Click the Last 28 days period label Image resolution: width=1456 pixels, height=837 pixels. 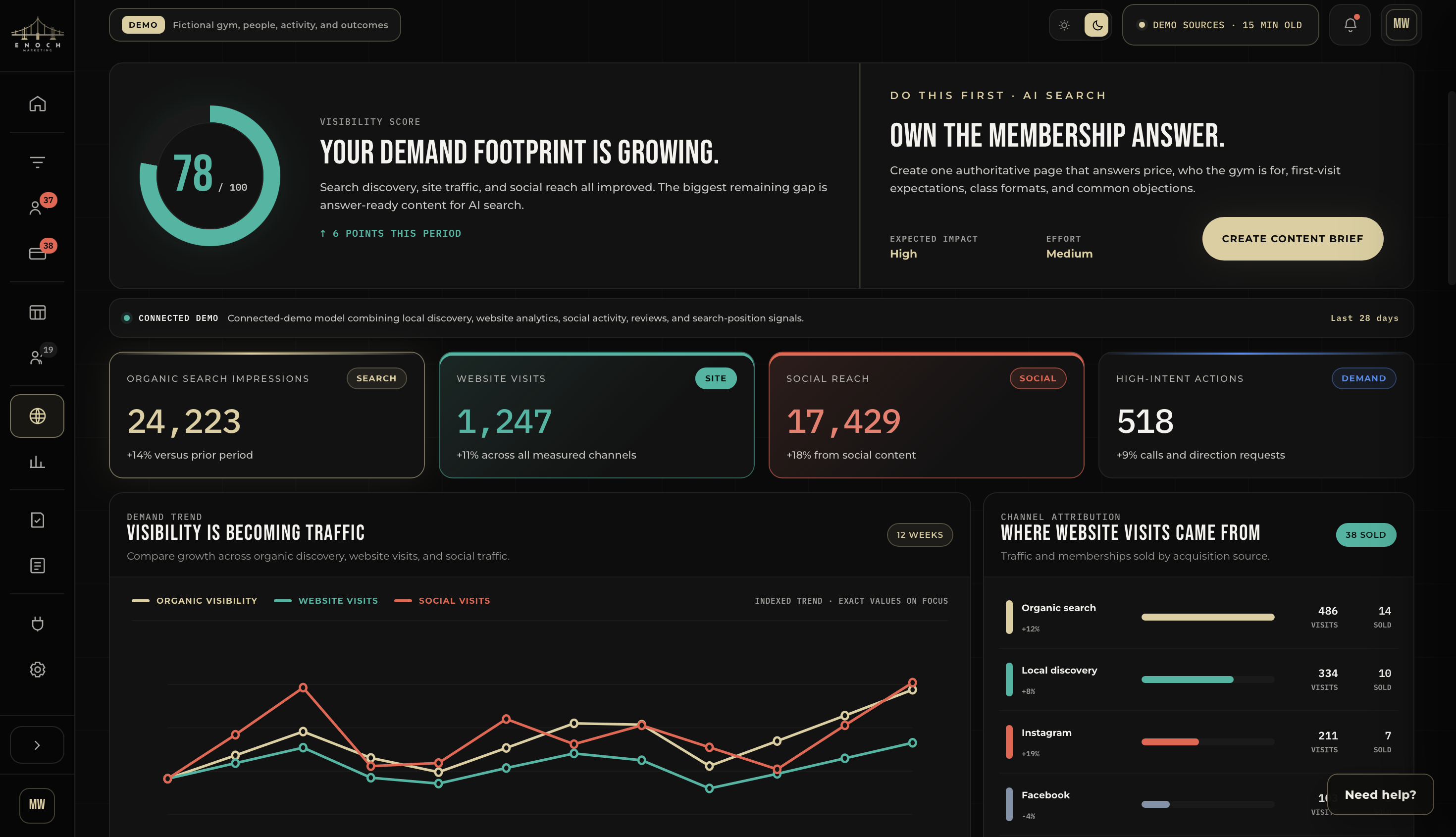1364,318
